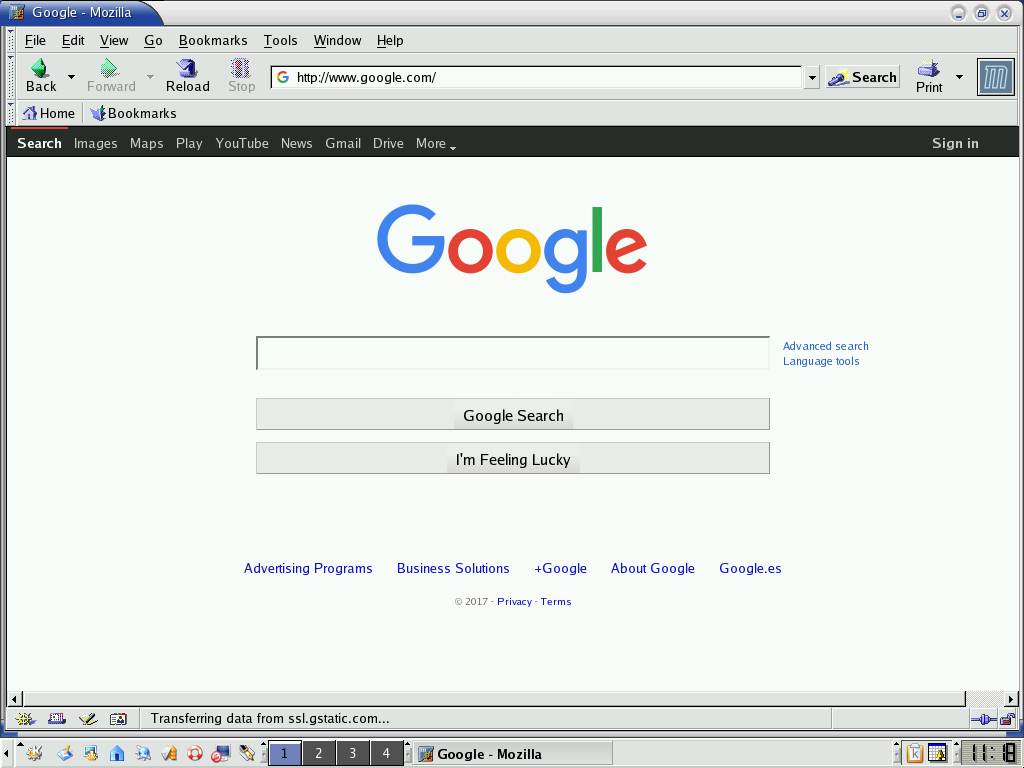Screen dimensions: 1024x768
Task: Launch the fountain pen panel icon
Action: pos(247,754)
